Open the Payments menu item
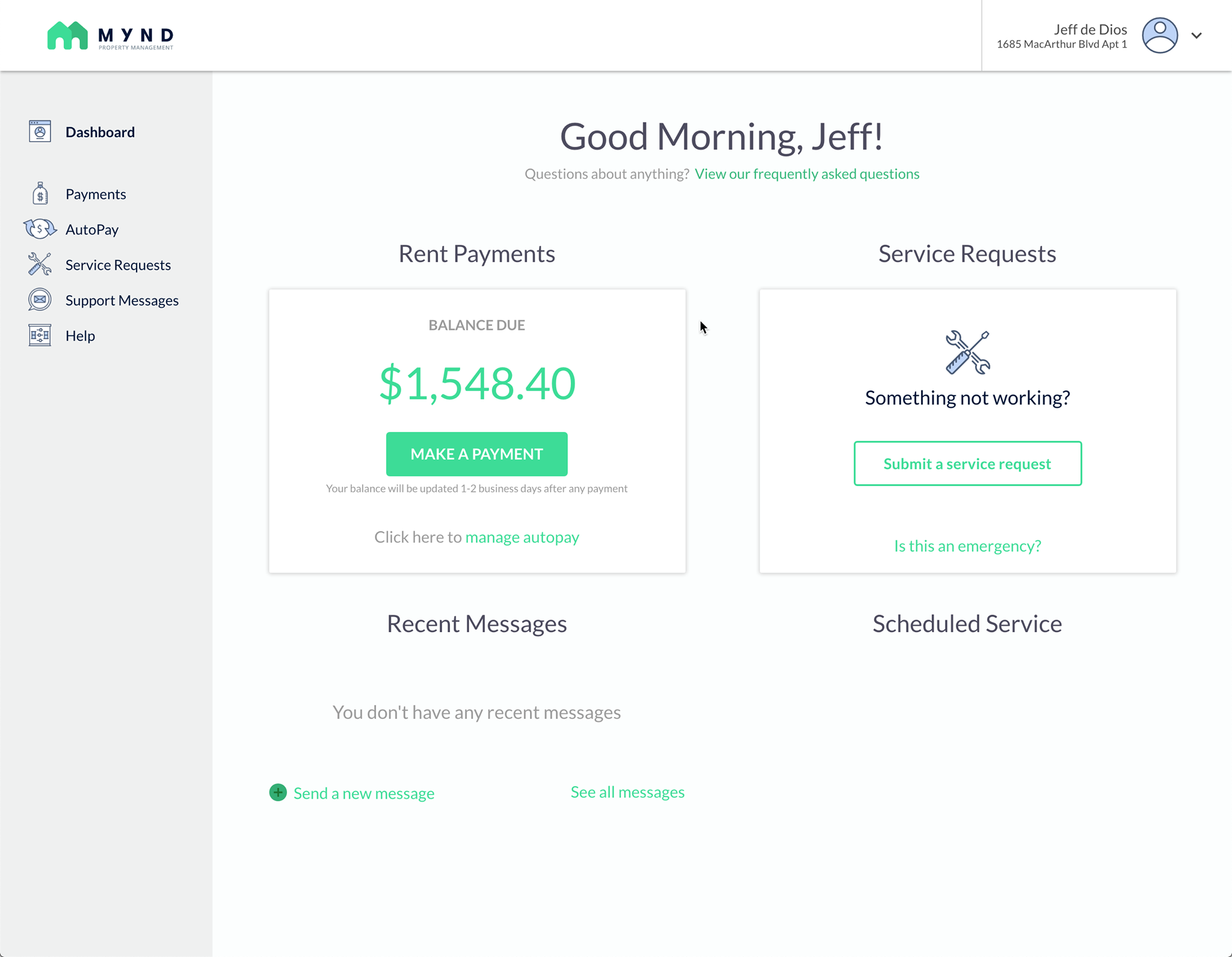Viewport: 1232px width, 957px height. [x=96, y=194]
